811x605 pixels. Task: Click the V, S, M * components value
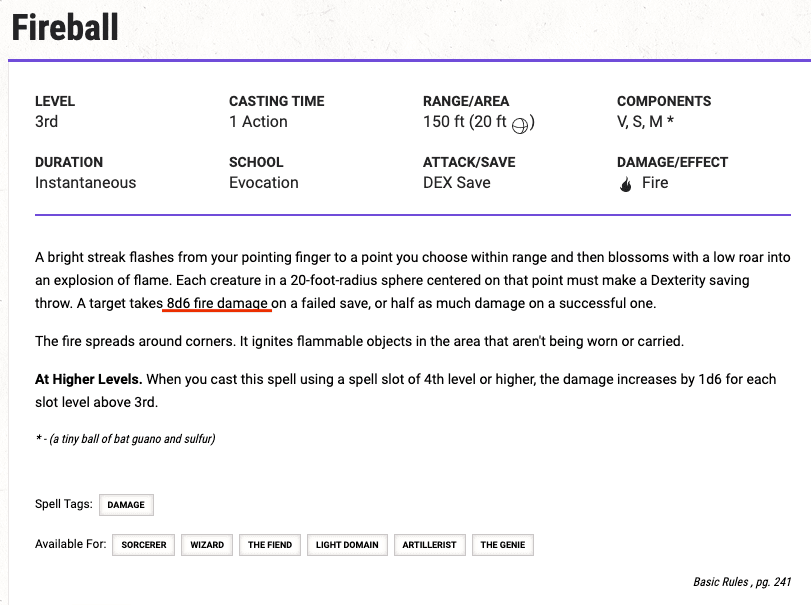point(645,122)
